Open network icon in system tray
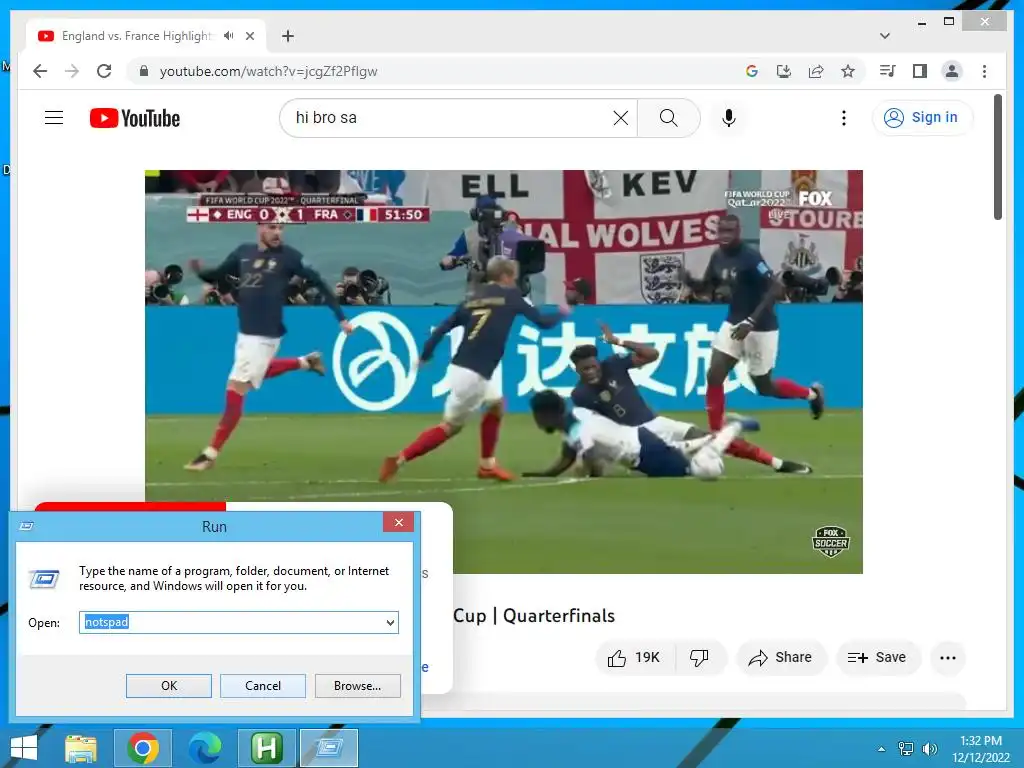The image size is (1024, 768). (906, 749)
